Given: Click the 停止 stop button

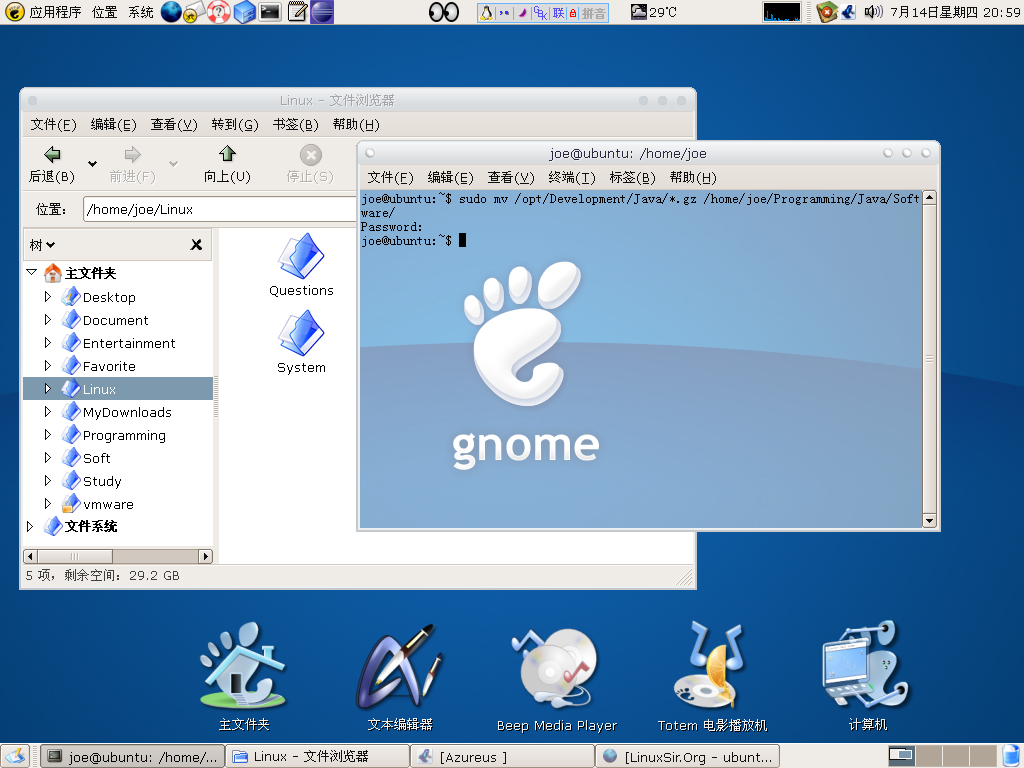Looking at the screenshot, I should coord(310,164).
